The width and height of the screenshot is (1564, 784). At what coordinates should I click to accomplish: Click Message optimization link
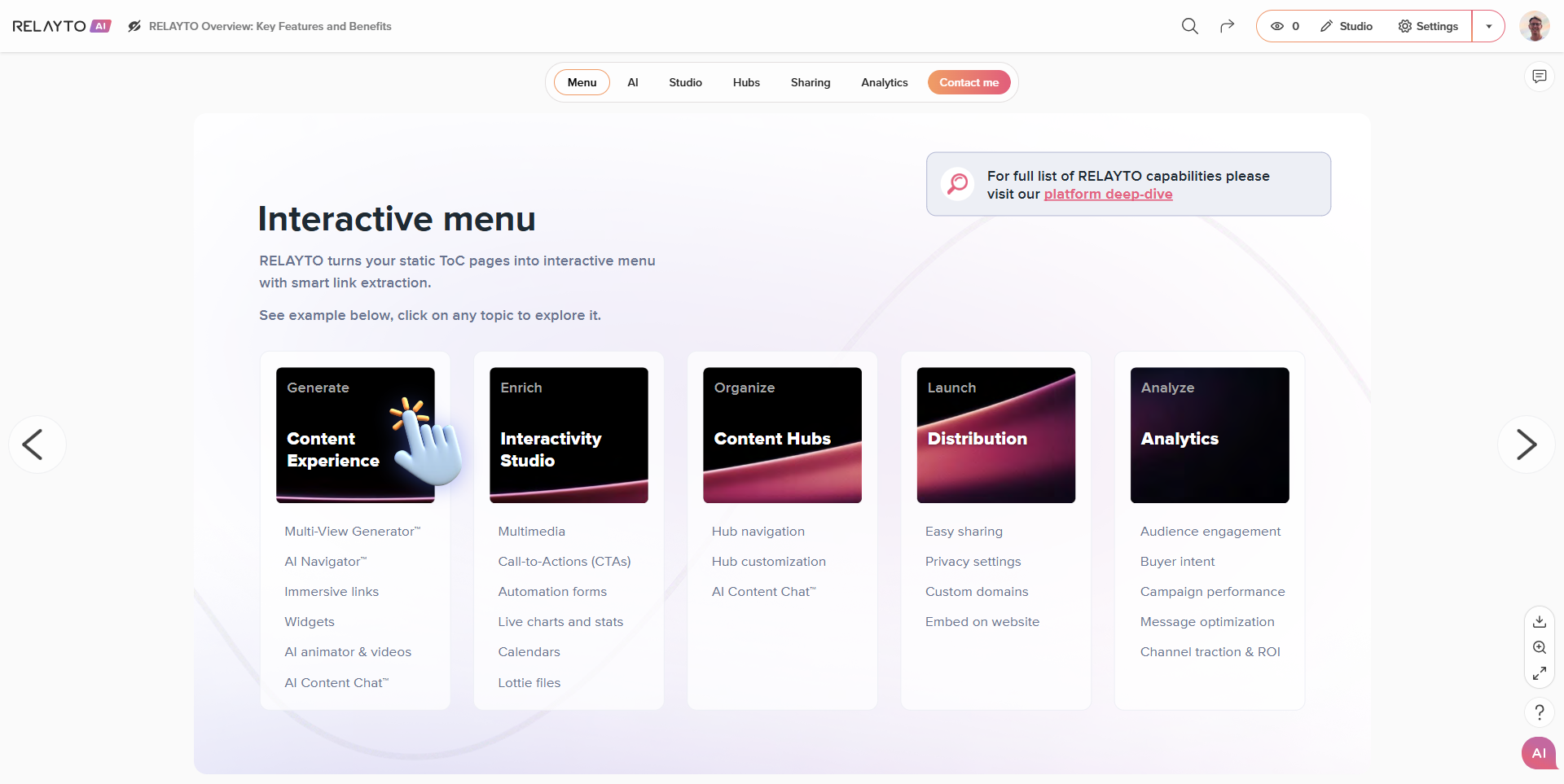point(1207,621)
